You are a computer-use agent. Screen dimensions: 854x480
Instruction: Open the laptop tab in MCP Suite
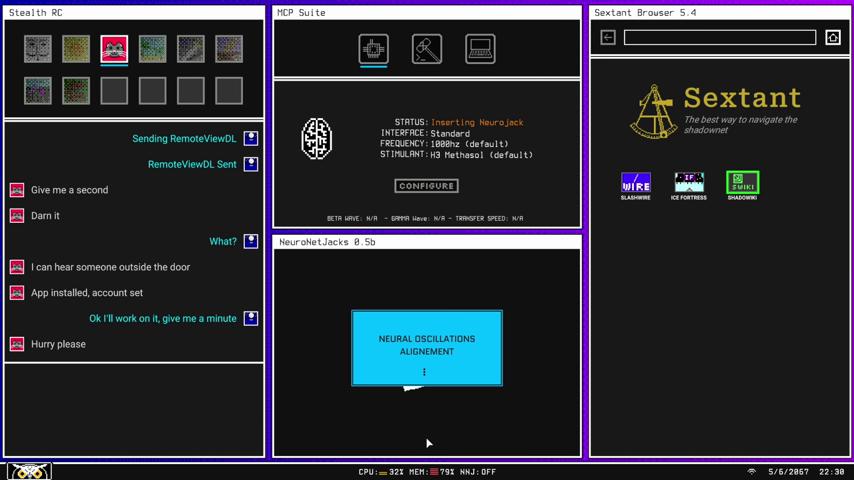click(x=480, y=49)
